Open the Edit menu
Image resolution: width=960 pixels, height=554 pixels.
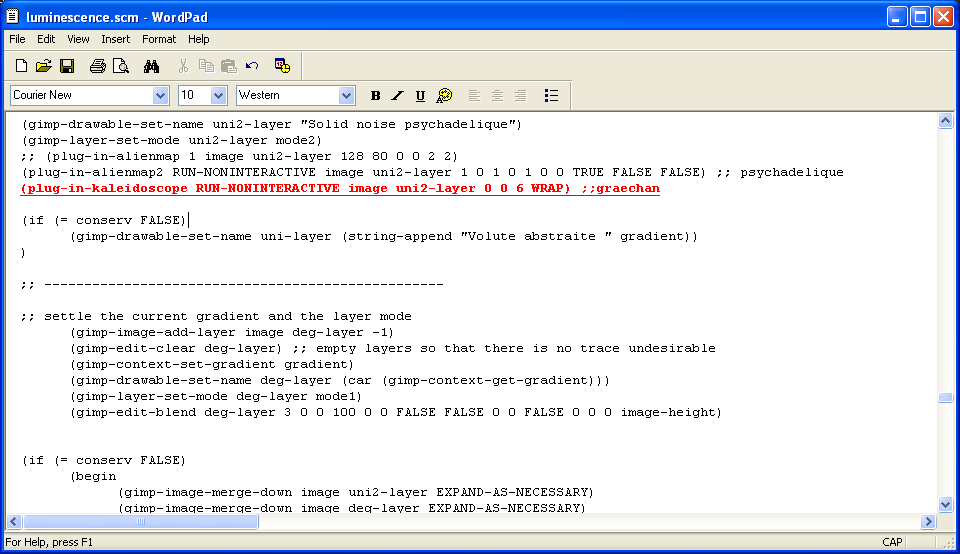[46, 39]
